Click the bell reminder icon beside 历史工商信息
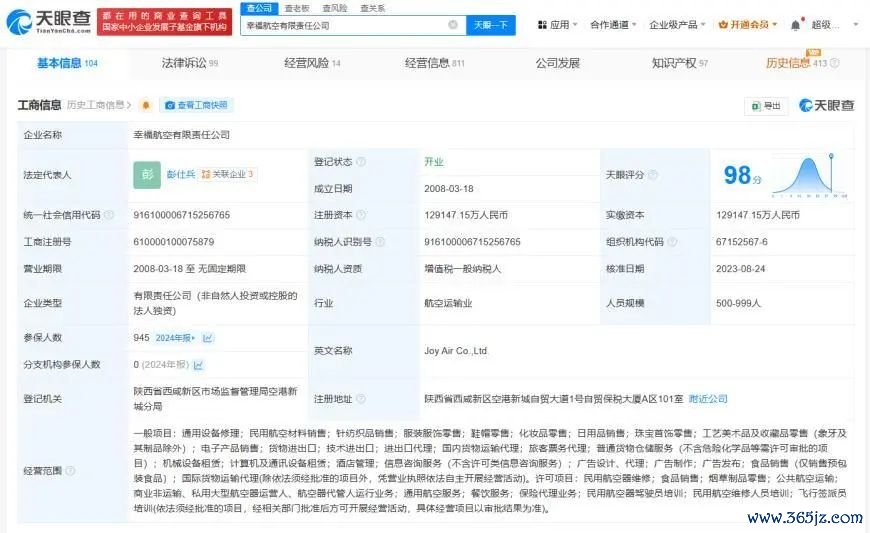This screenshot has width=870, height=533. pos(146,105)
